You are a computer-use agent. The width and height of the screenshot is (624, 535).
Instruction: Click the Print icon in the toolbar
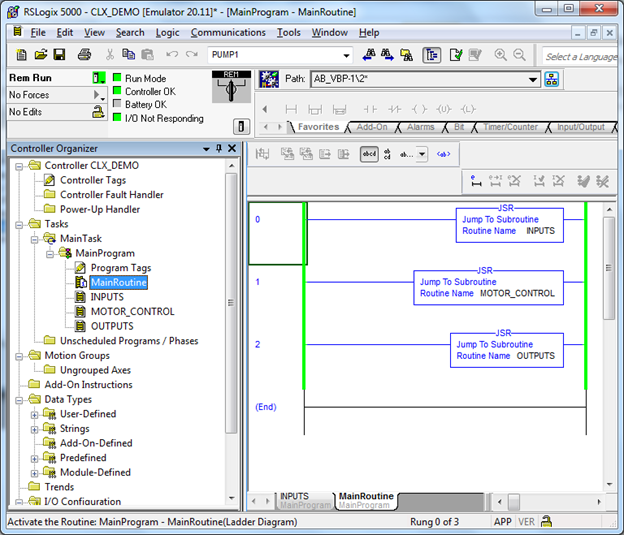[x=85, y=54]
